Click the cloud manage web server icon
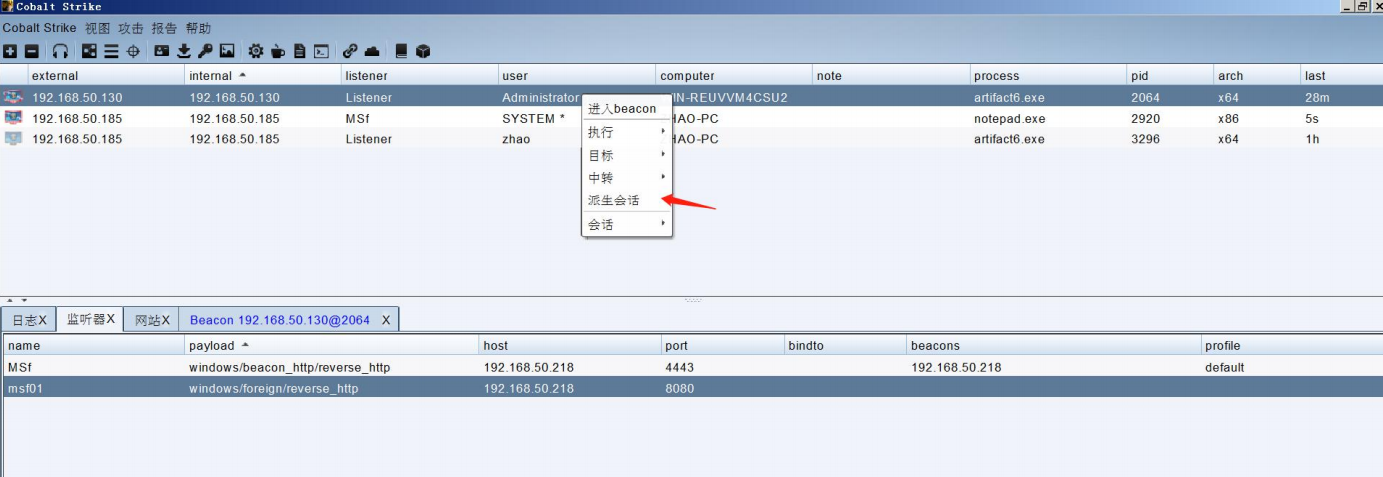 coord(372,51)
